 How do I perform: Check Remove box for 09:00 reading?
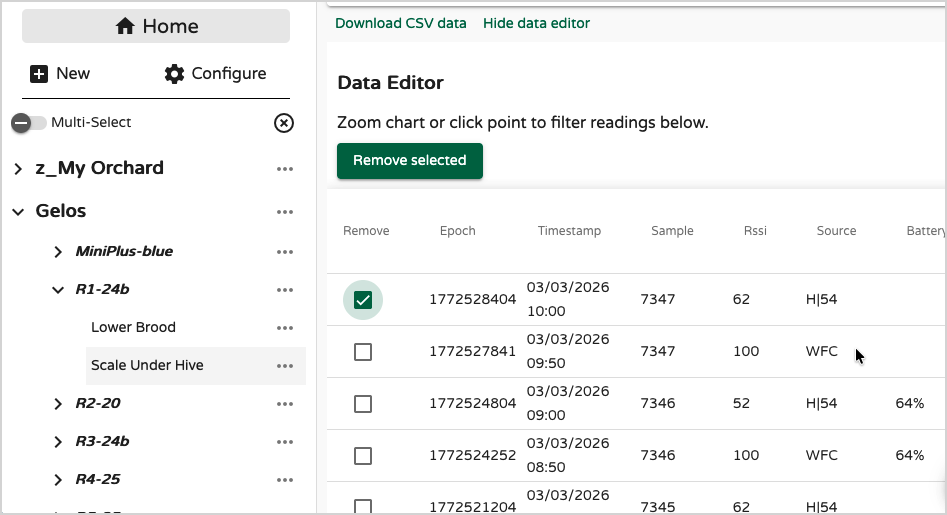pyautogui.click(x=363, y=404)
